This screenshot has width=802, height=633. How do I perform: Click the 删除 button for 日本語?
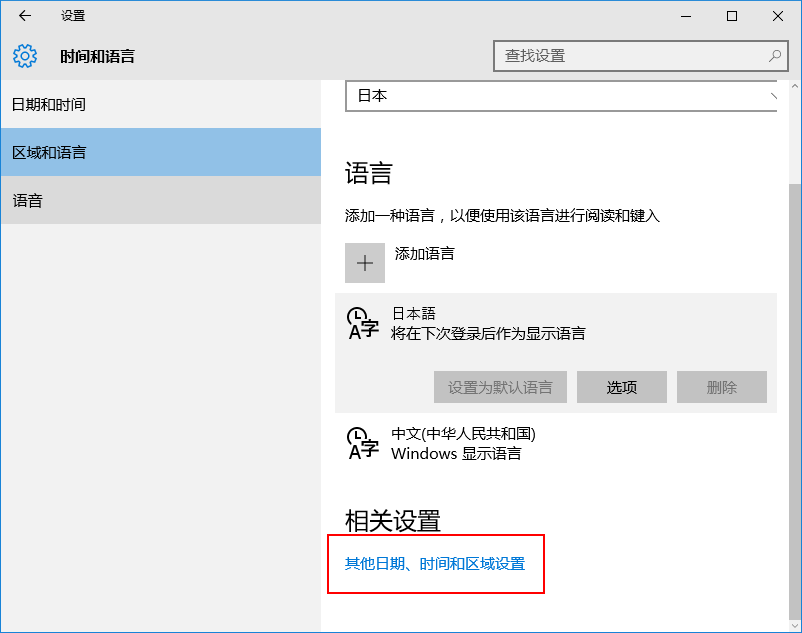(x=721, y=387)
